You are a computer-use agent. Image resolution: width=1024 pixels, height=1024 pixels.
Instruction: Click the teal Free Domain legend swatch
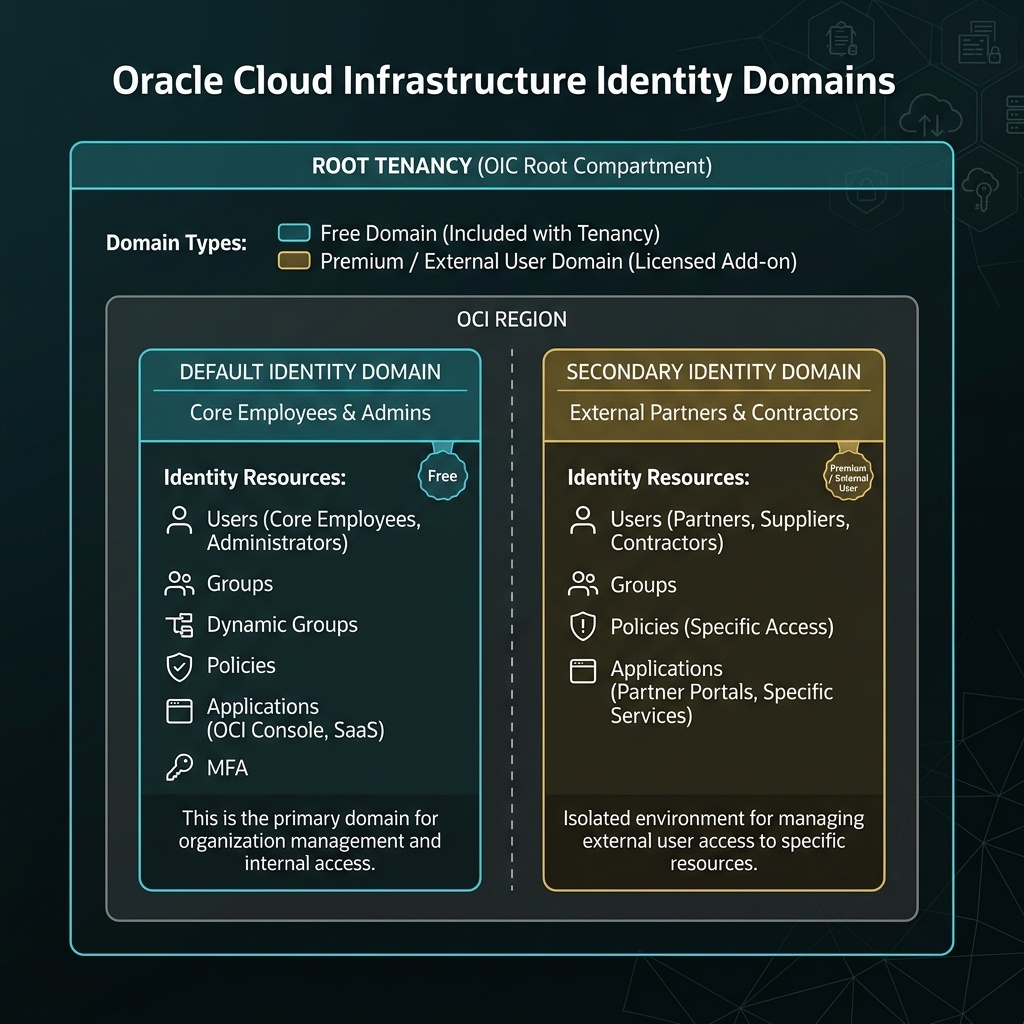pyautogui.click(x=294, y=232)
